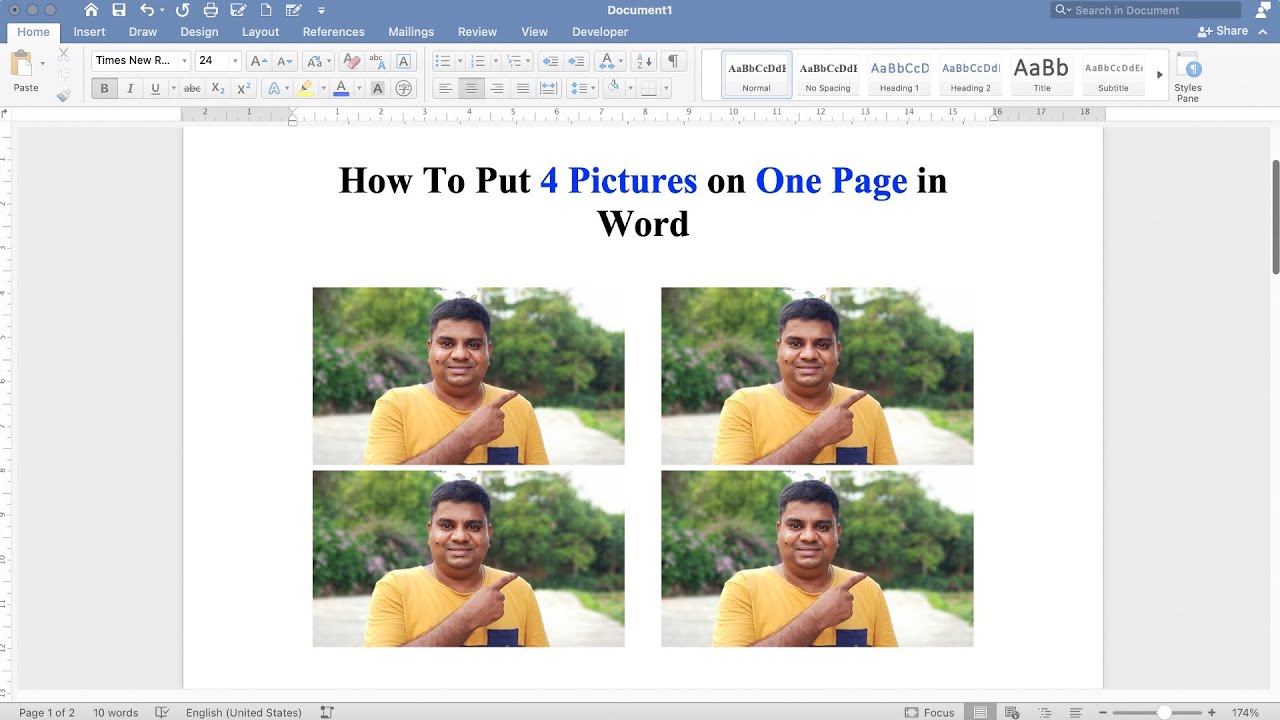
Task: Open the Customize Quick Access Toolbar dropdown
Action: pyautogui.click(x=321, y=10)
